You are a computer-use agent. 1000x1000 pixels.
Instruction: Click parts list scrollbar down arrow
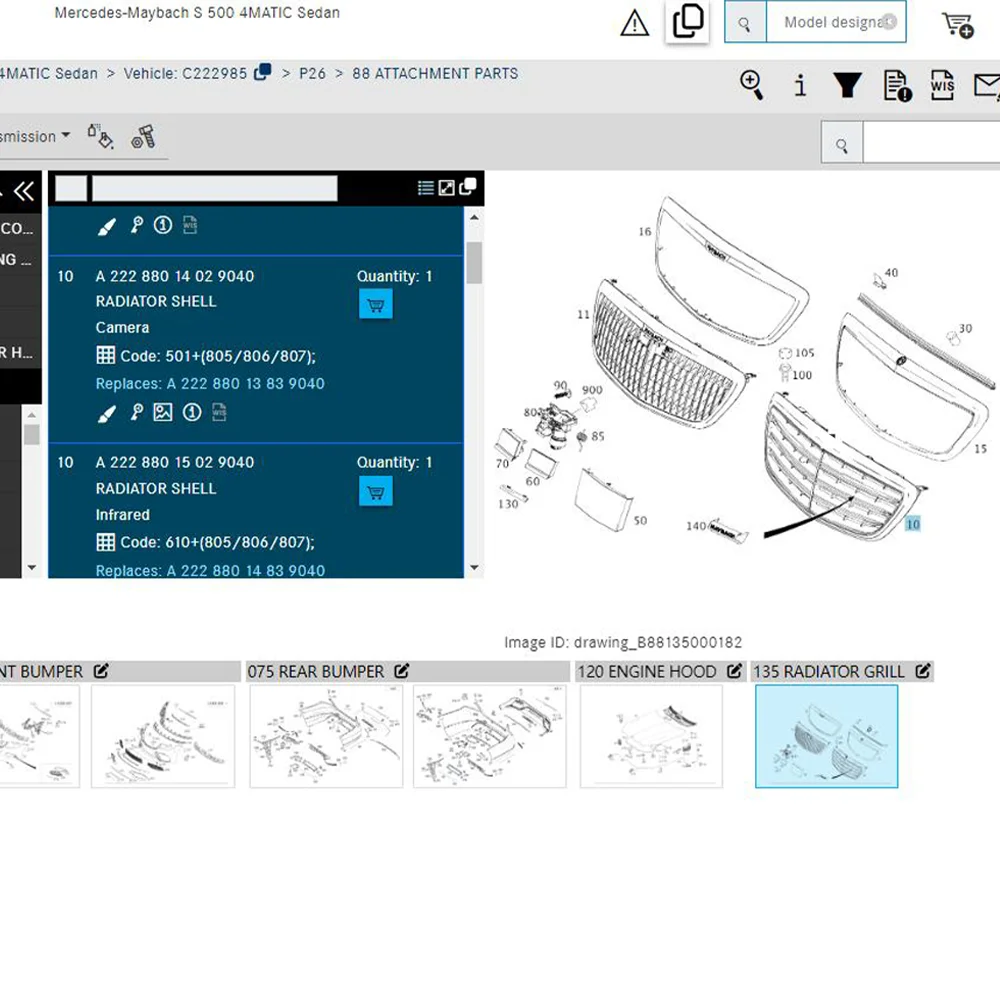pos(474,568)
